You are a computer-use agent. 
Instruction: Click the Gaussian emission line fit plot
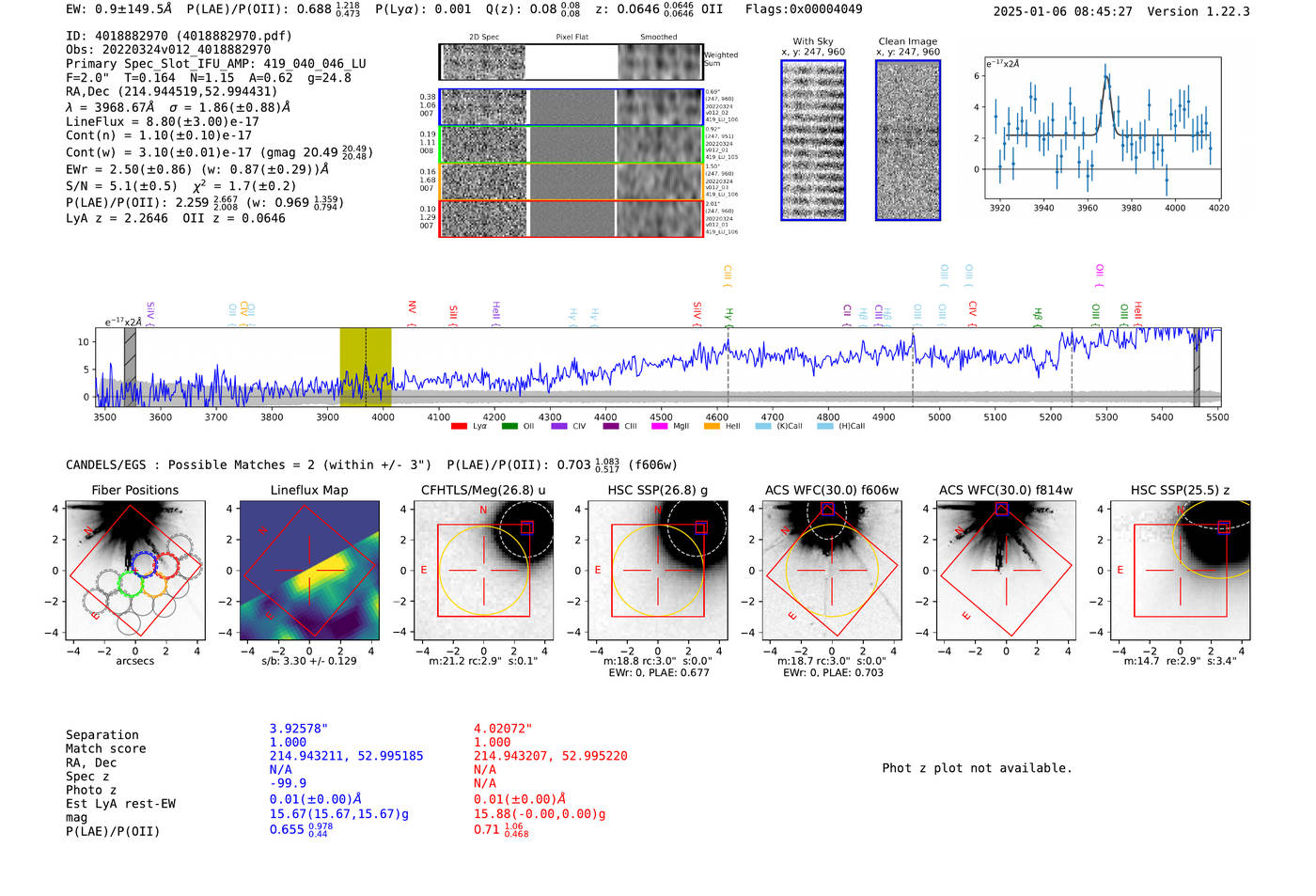point(1103,128)
